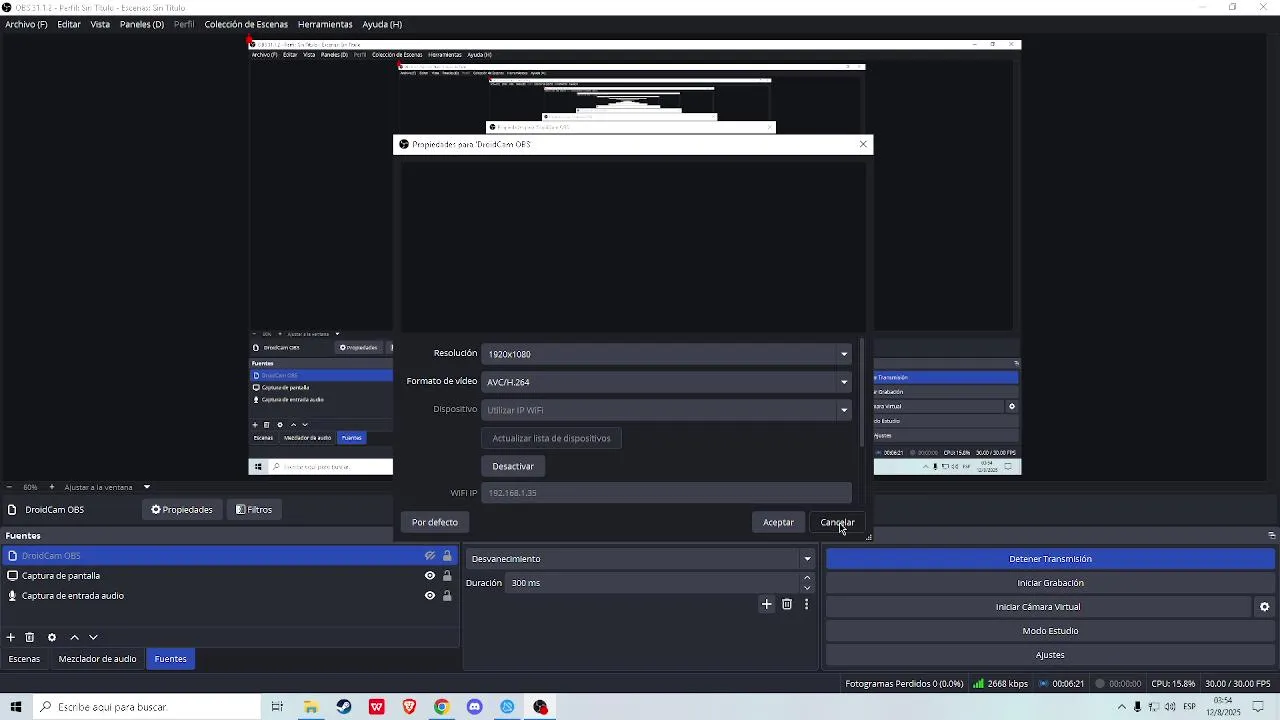Screen dimensions: 1280x720
Task: Hide the Captura de pantalla source
Action: click(430, 576)
